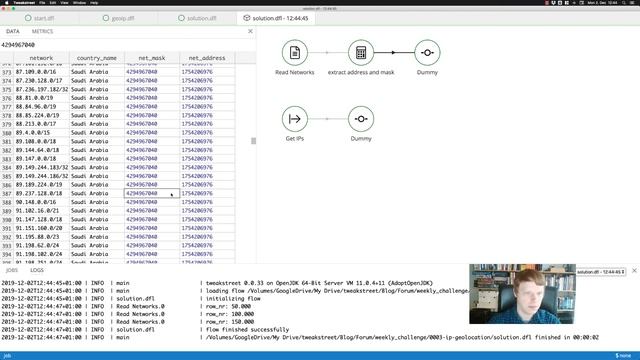Click the '$ none' status bar indicator

point(623,356)
